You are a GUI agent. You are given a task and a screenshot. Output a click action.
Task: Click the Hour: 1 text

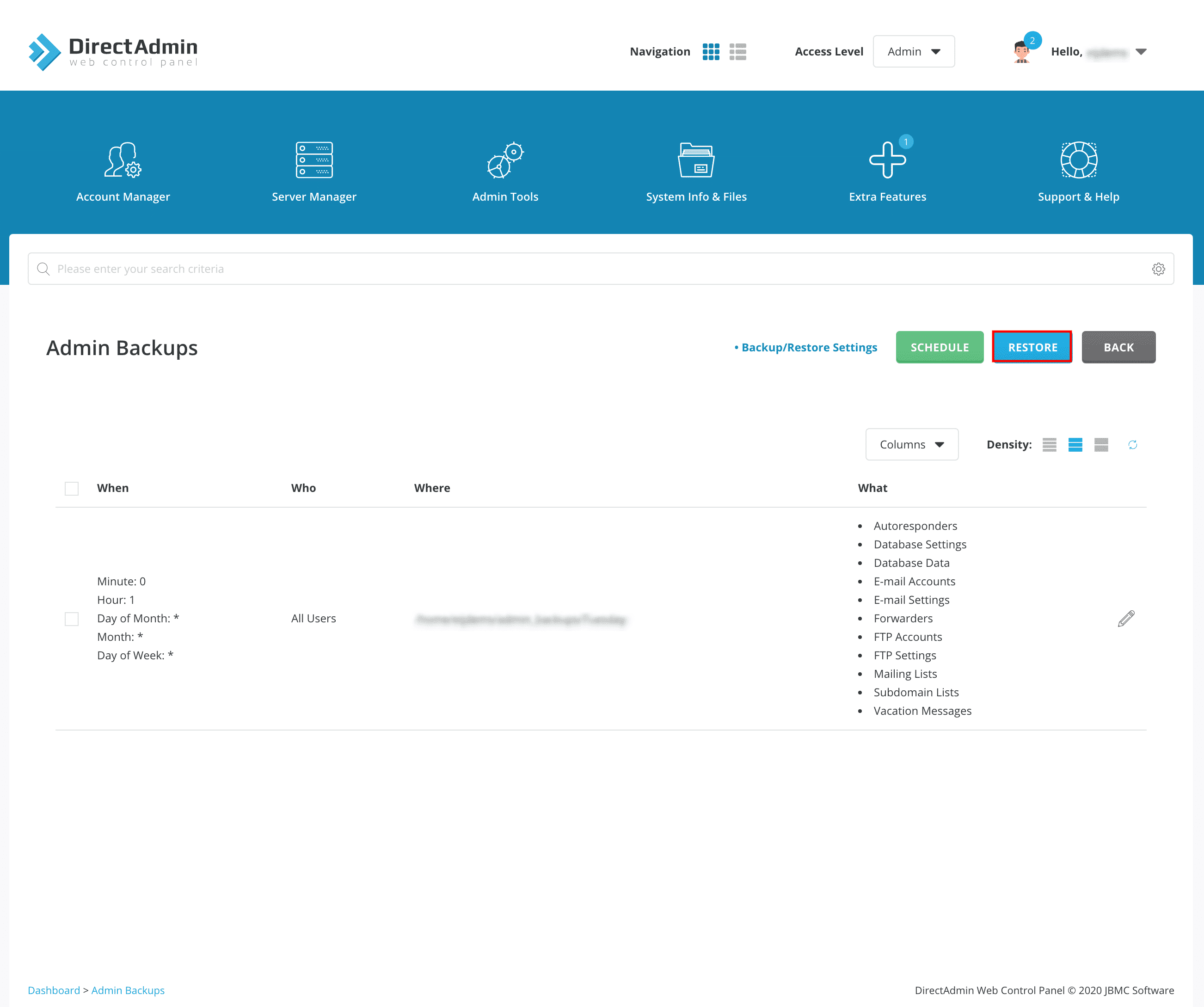pyautogui.click(x=116, y=600)
